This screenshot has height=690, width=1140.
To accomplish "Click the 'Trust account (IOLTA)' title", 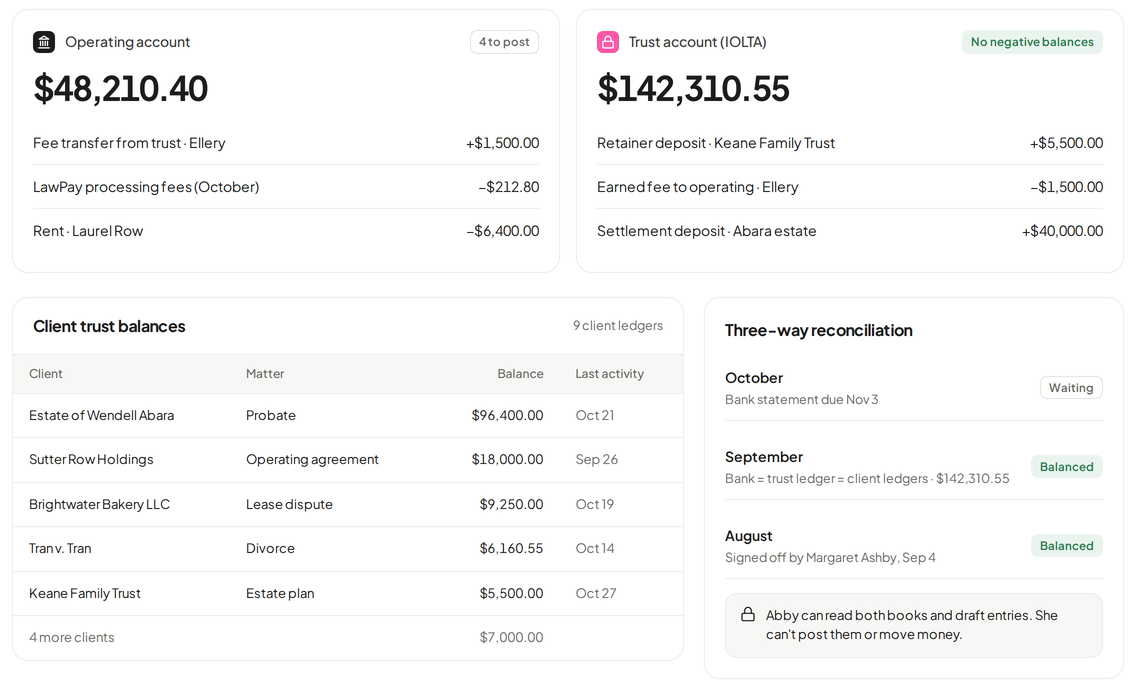I will (697, 42).
